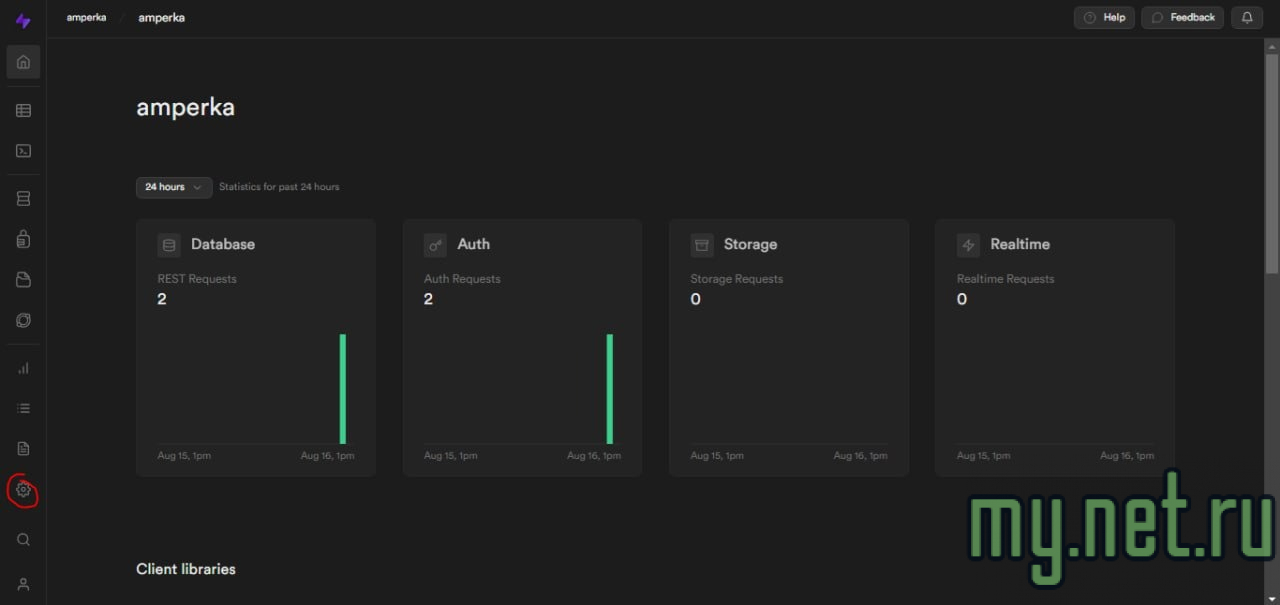Screen dimensions: 1280x605
Task: Open the SQL Editor icon
Action: click(x=23, y=151)
